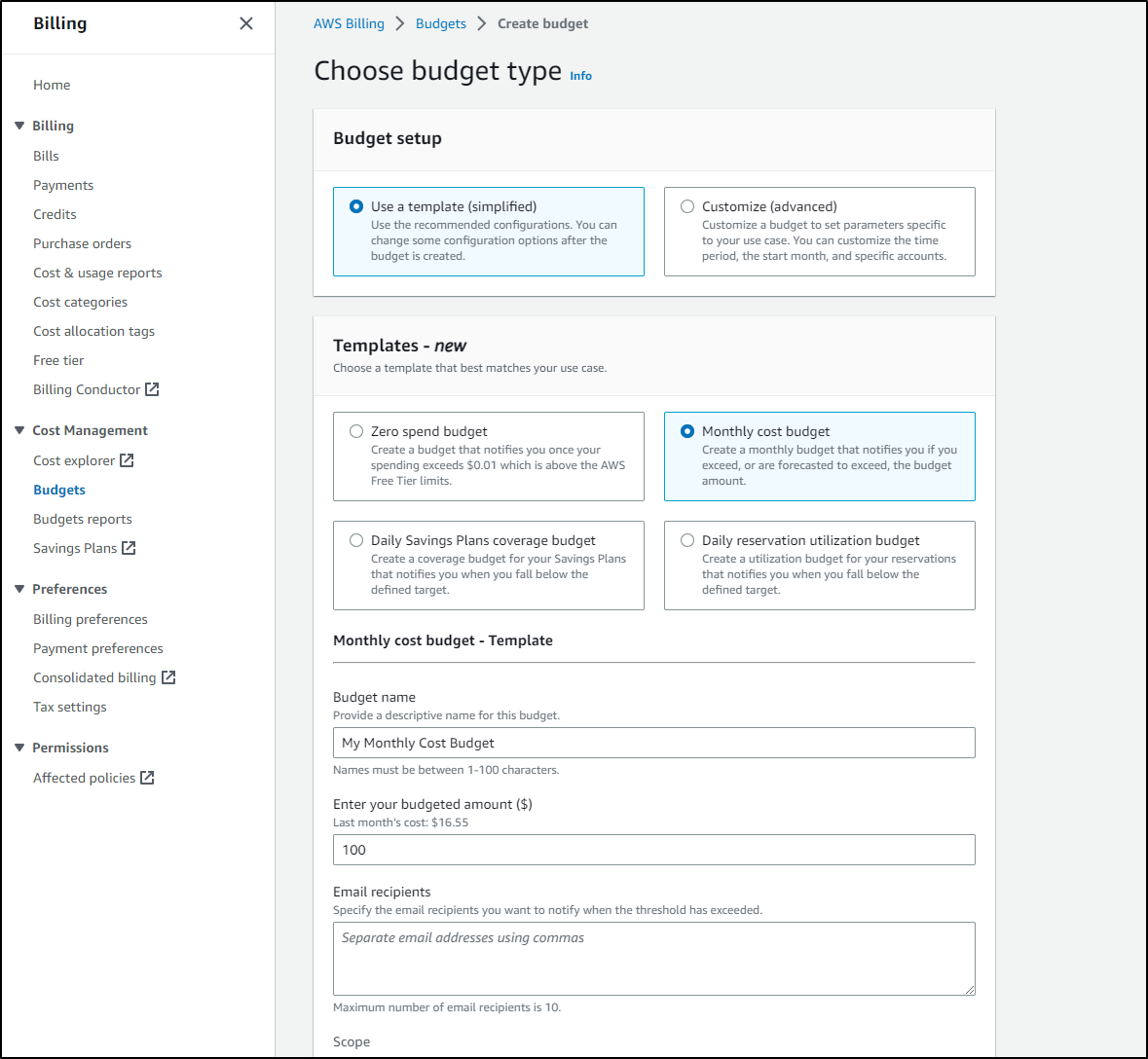
Task: Click 'Maximum number of email recipients' note
Action: [x=447, y=1007]
